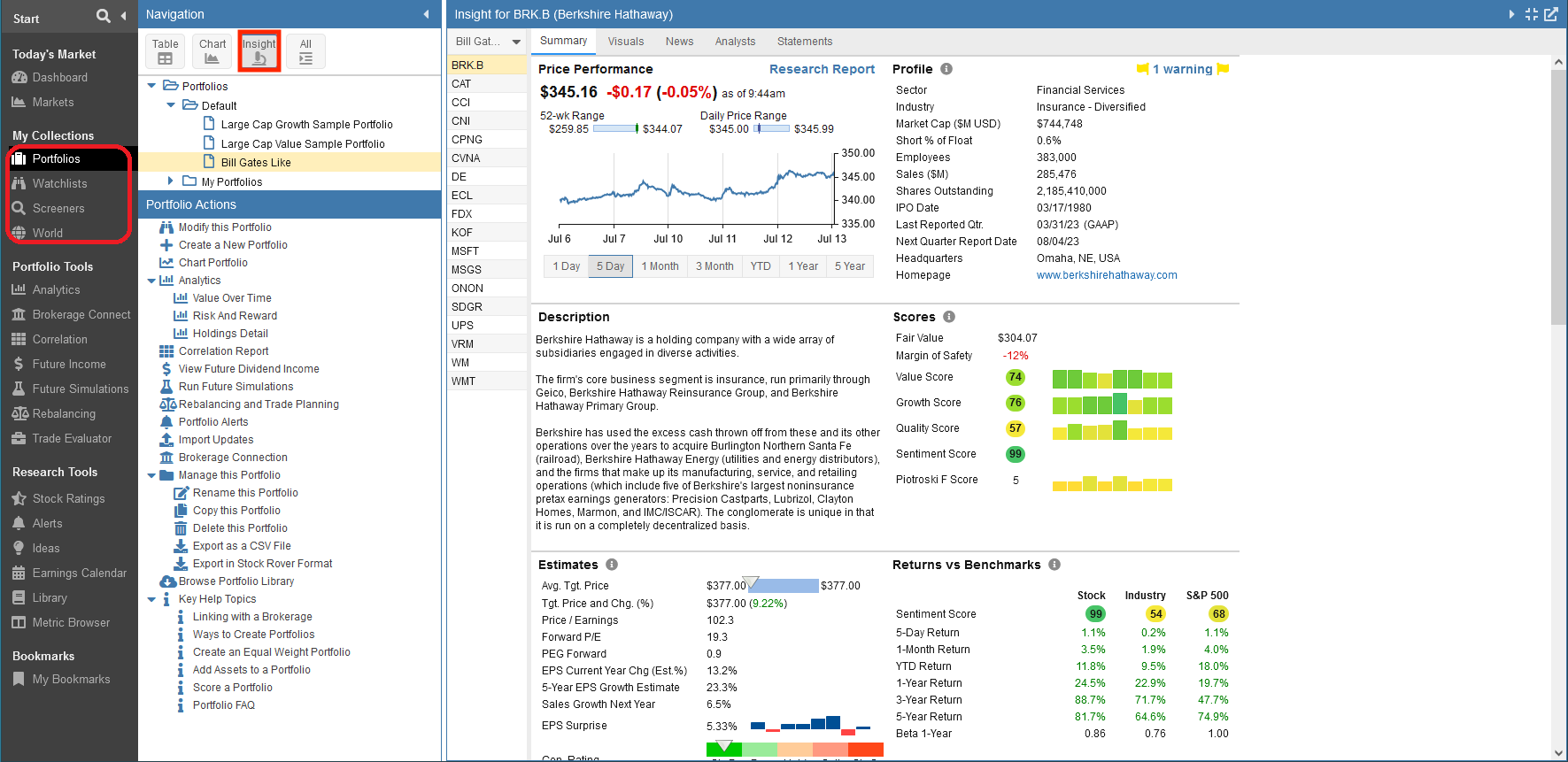Switch to the Analysts tab
This screenshot has width=1568, height=762.
(x=736, y=42)
